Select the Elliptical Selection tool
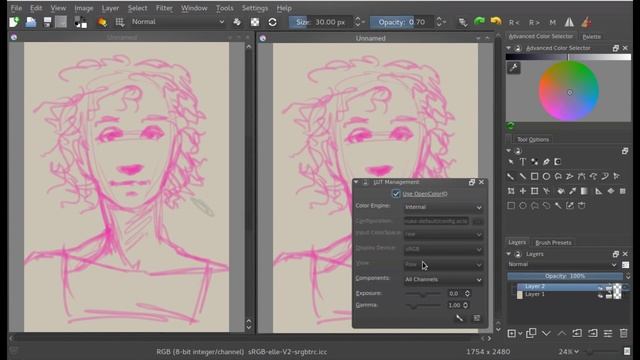 click(x=522, y=206)
